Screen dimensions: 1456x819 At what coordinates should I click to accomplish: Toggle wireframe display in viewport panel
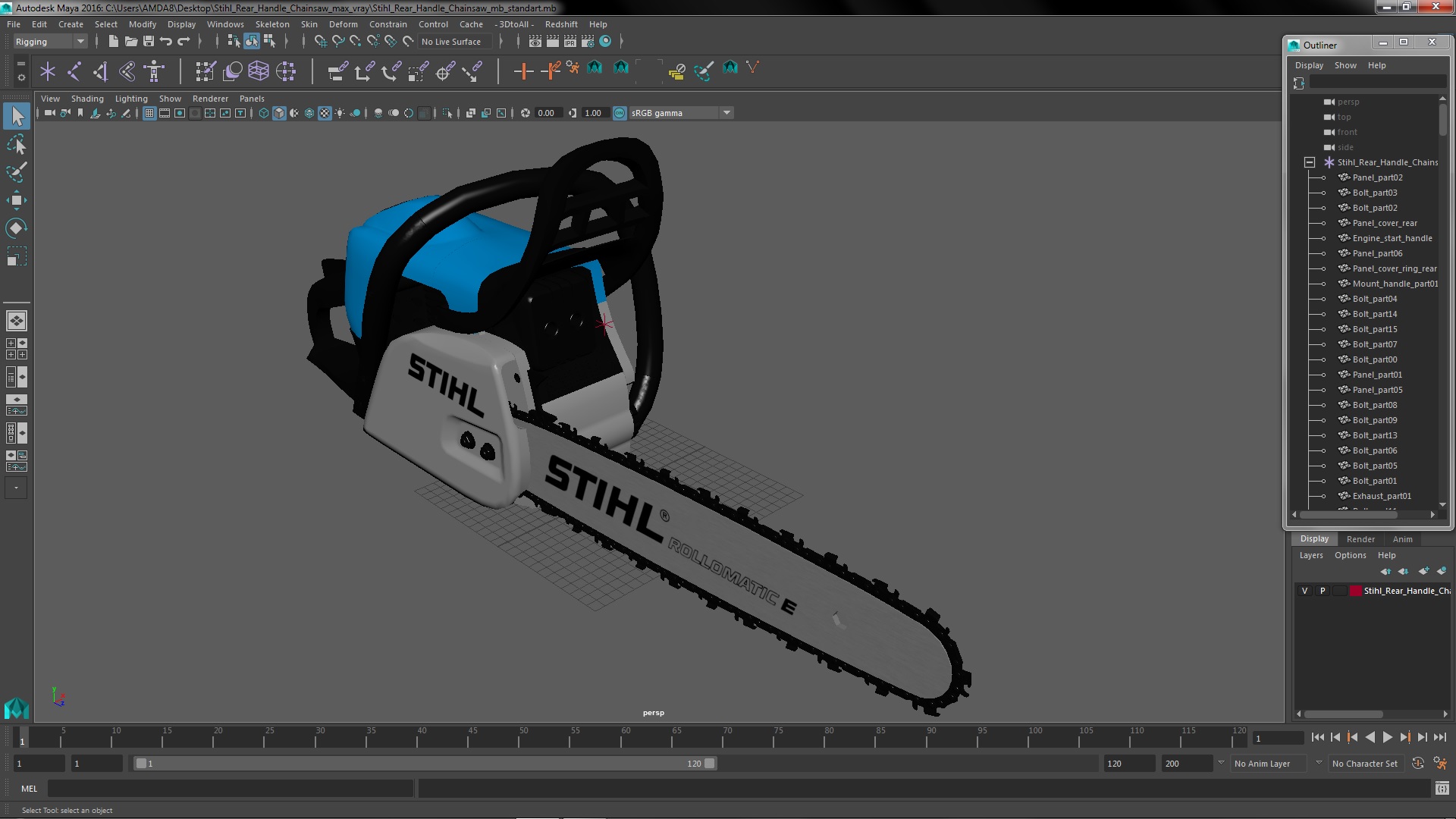point(264,113)
